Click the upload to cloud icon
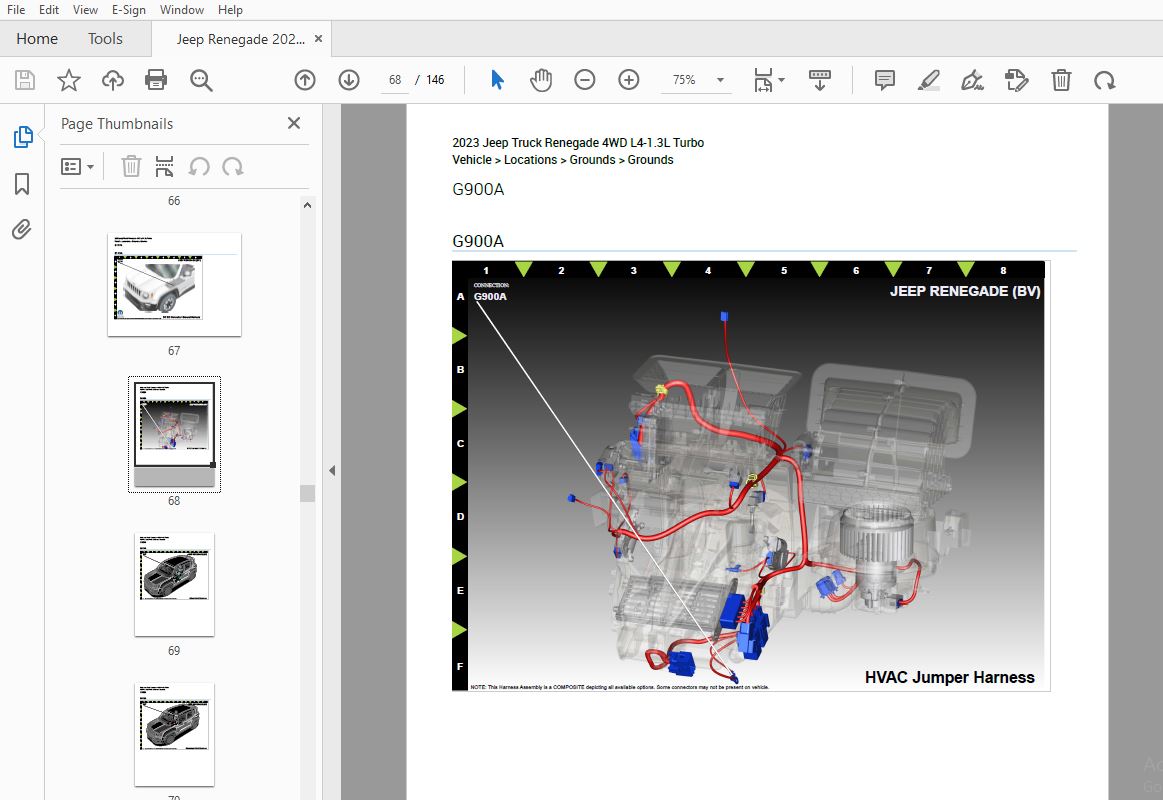 point(113,80)
